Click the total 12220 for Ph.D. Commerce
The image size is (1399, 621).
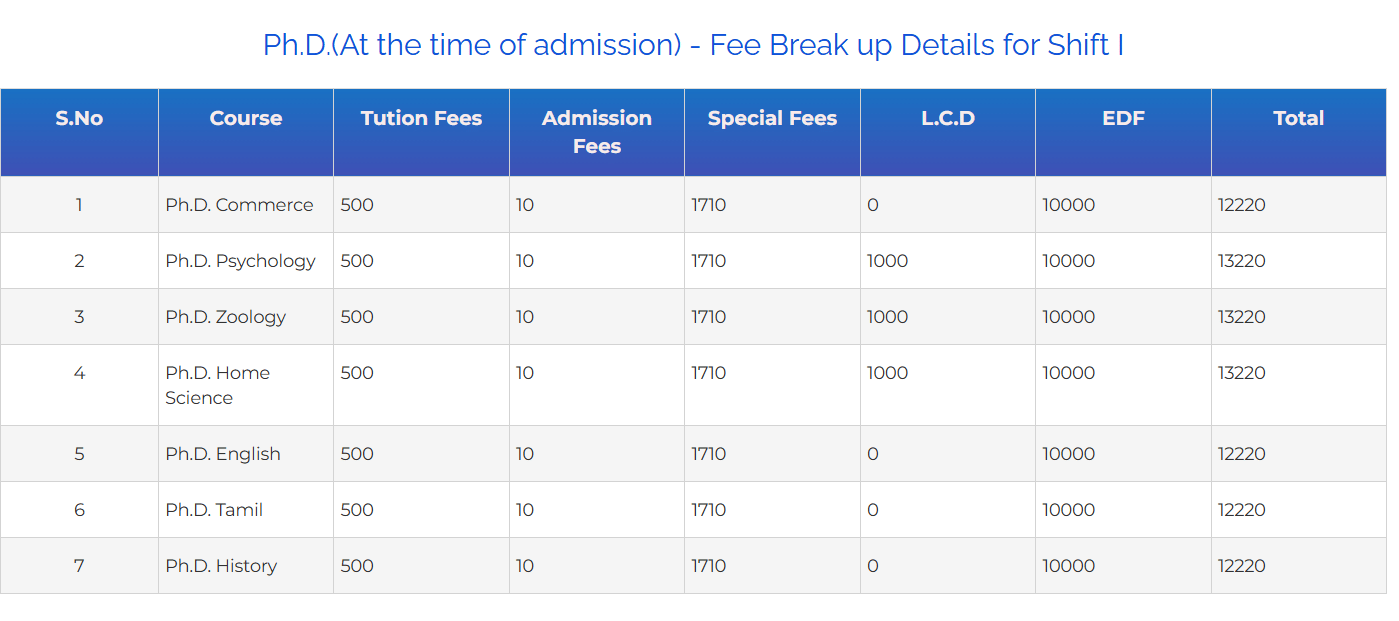pyautogui.click(x=1242, y=205)
